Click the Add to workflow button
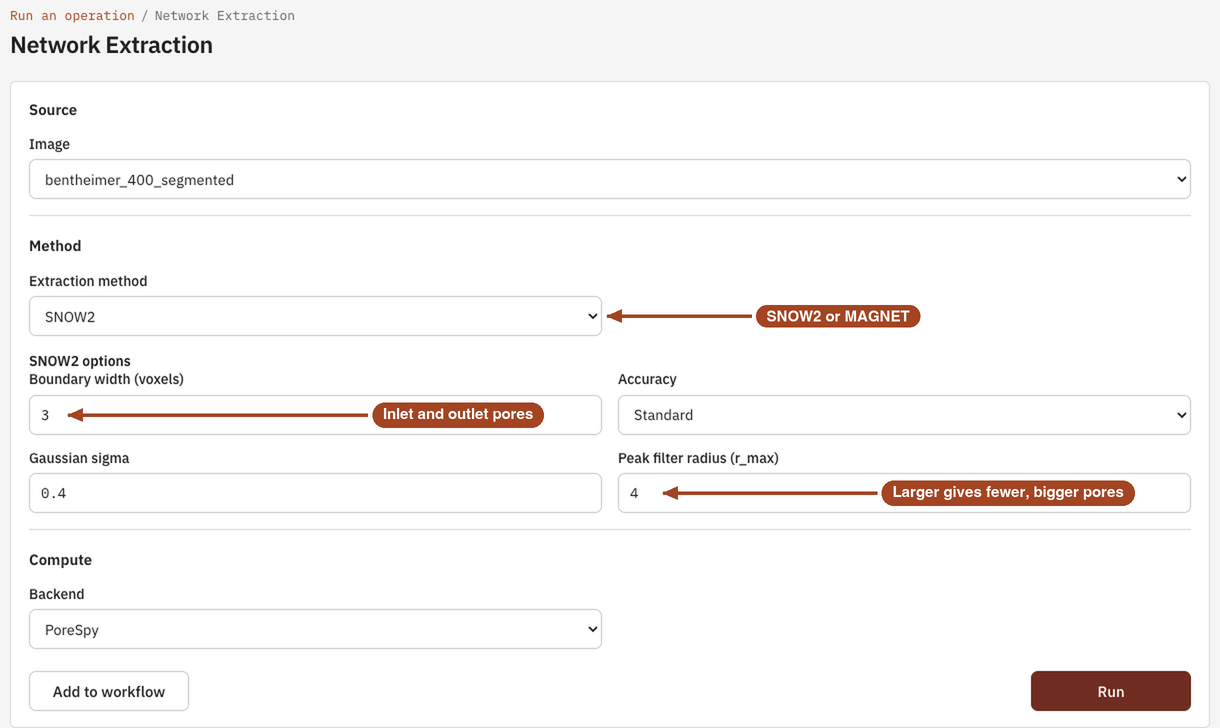This screenshot has width=1220, height=728. pyautogui.click(x=109, y=691)
